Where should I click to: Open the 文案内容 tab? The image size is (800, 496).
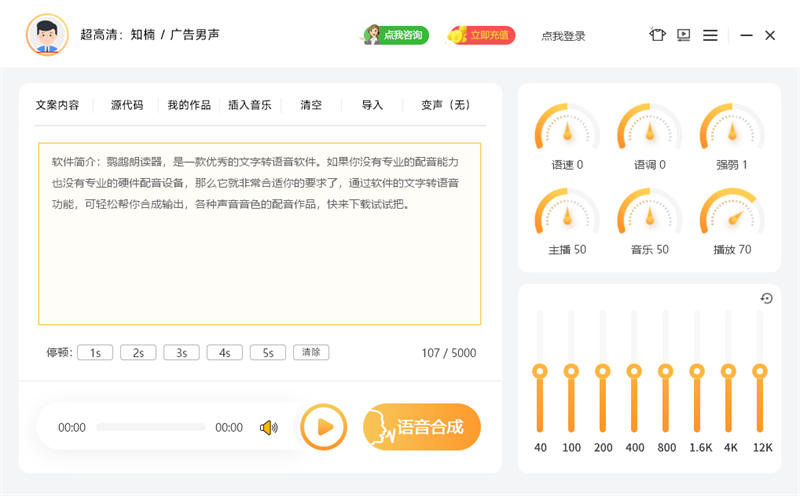pos(57,105)
